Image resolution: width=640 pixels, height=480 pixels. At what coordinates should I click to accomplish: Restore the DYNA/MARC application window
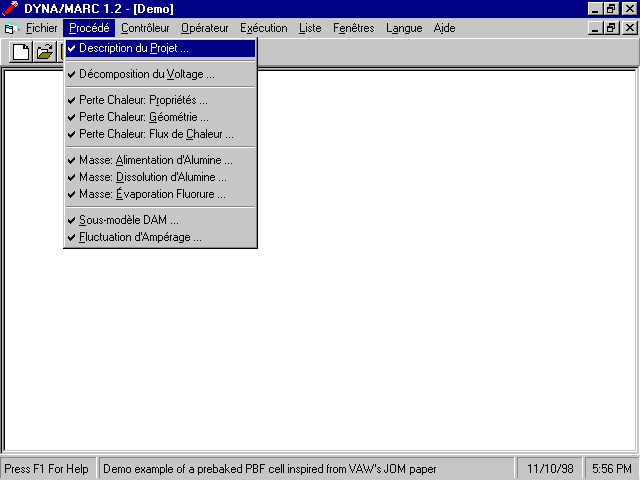click(611, 9)
